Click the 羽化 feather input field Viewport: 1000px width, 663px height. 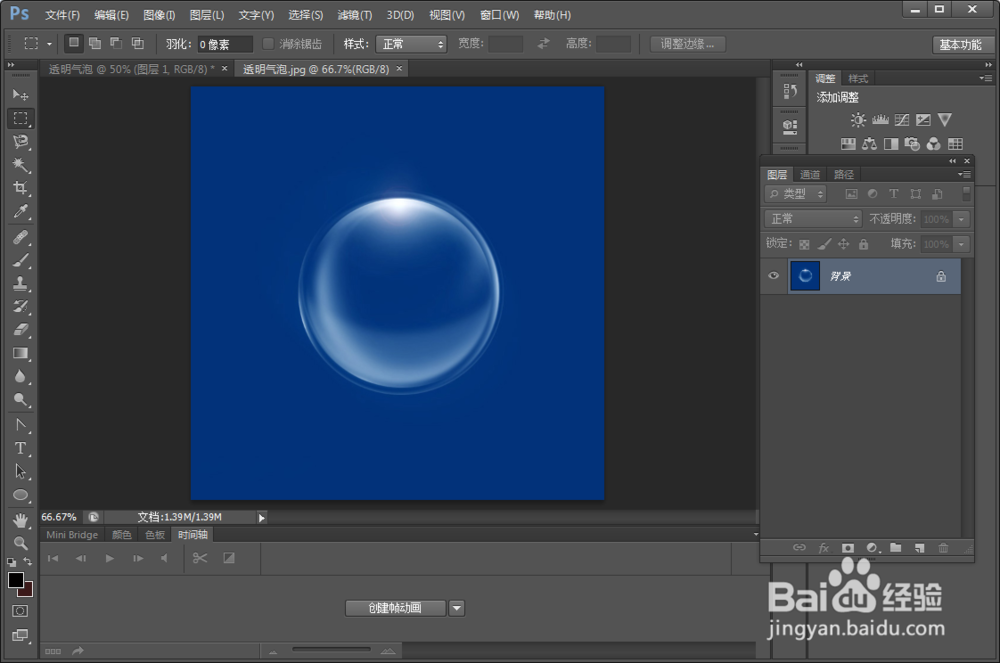(224, 44)
